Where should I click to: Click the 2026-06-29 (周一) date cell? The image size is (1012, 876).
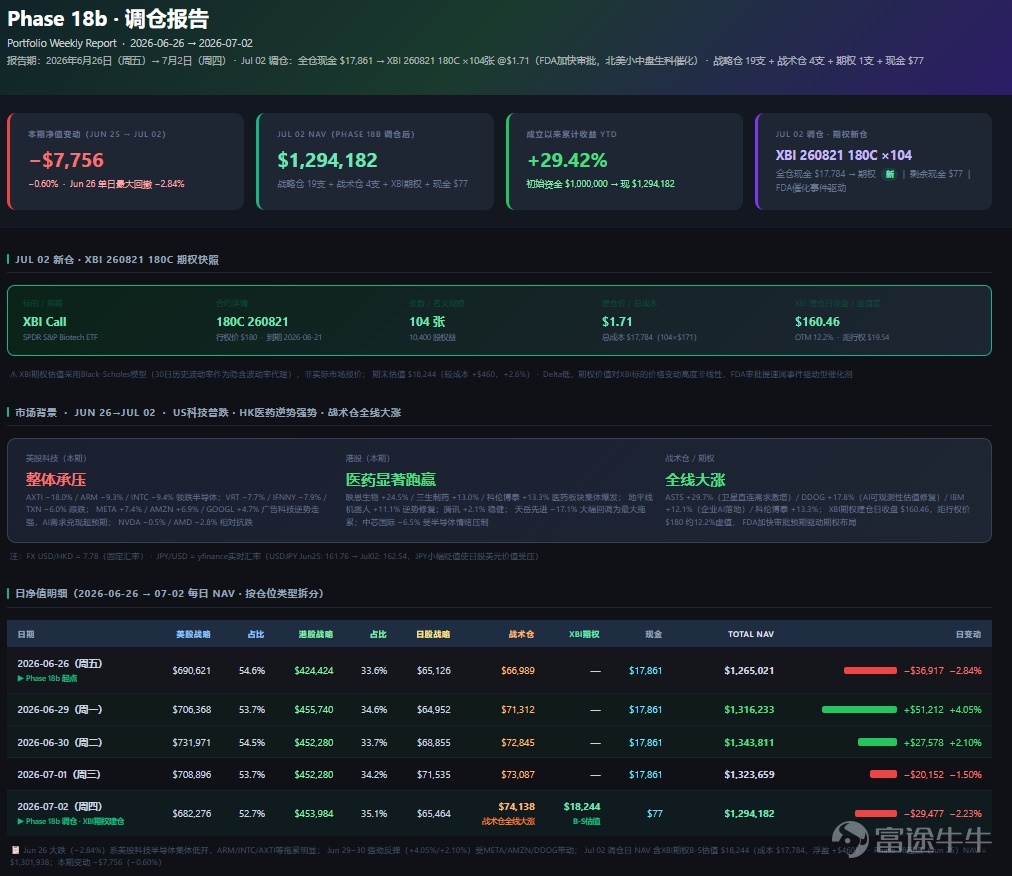pos(60,709)
